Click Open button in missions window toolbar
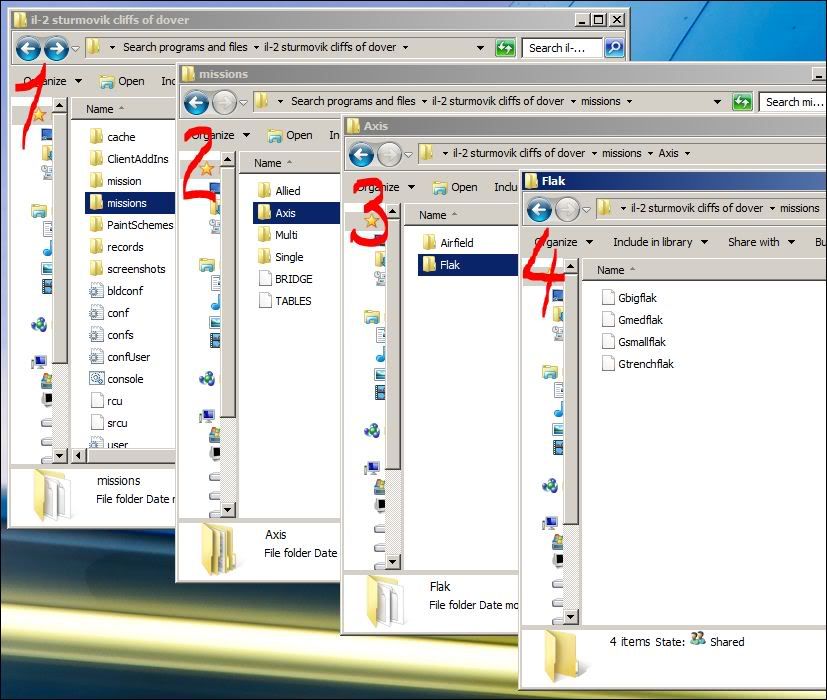The image size is (827, 700). tap(290, 136)
